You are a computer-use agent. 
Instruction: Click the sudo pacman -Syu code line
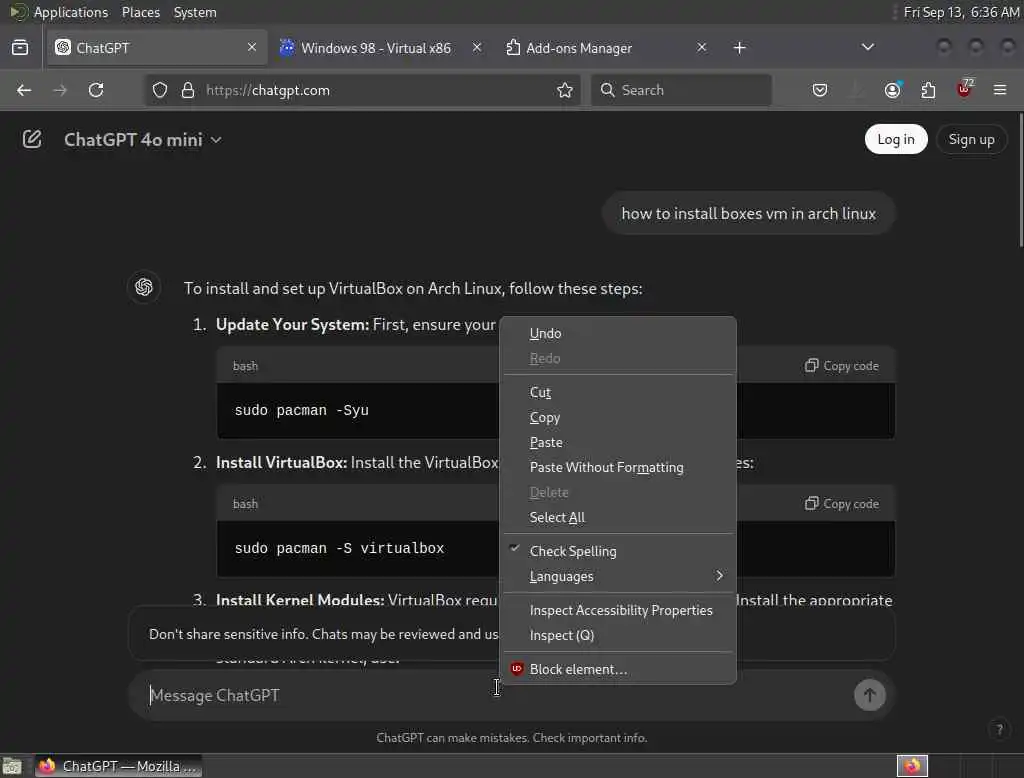pos(302,410)
